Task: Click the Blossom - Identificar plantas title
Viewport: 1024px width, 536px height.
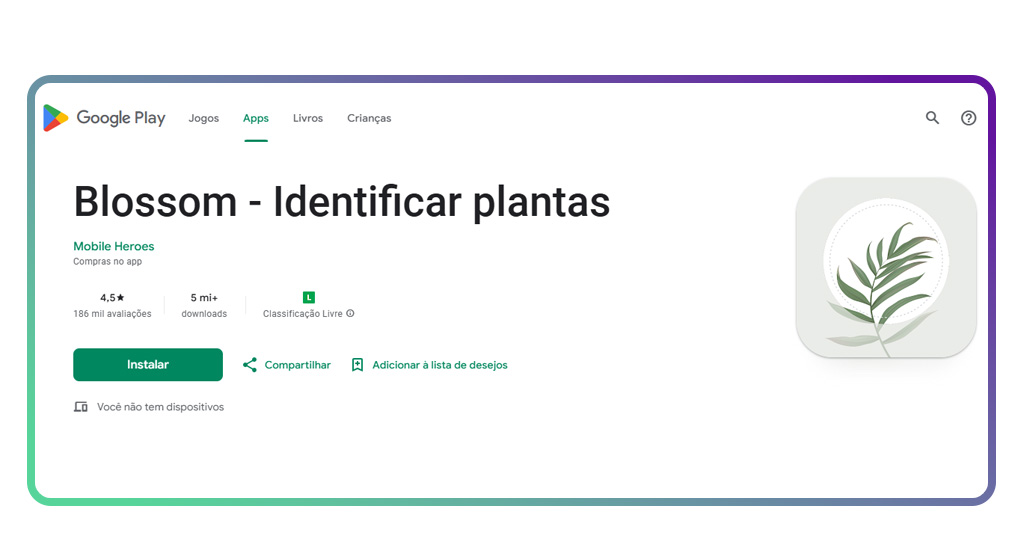Action: 342,202
